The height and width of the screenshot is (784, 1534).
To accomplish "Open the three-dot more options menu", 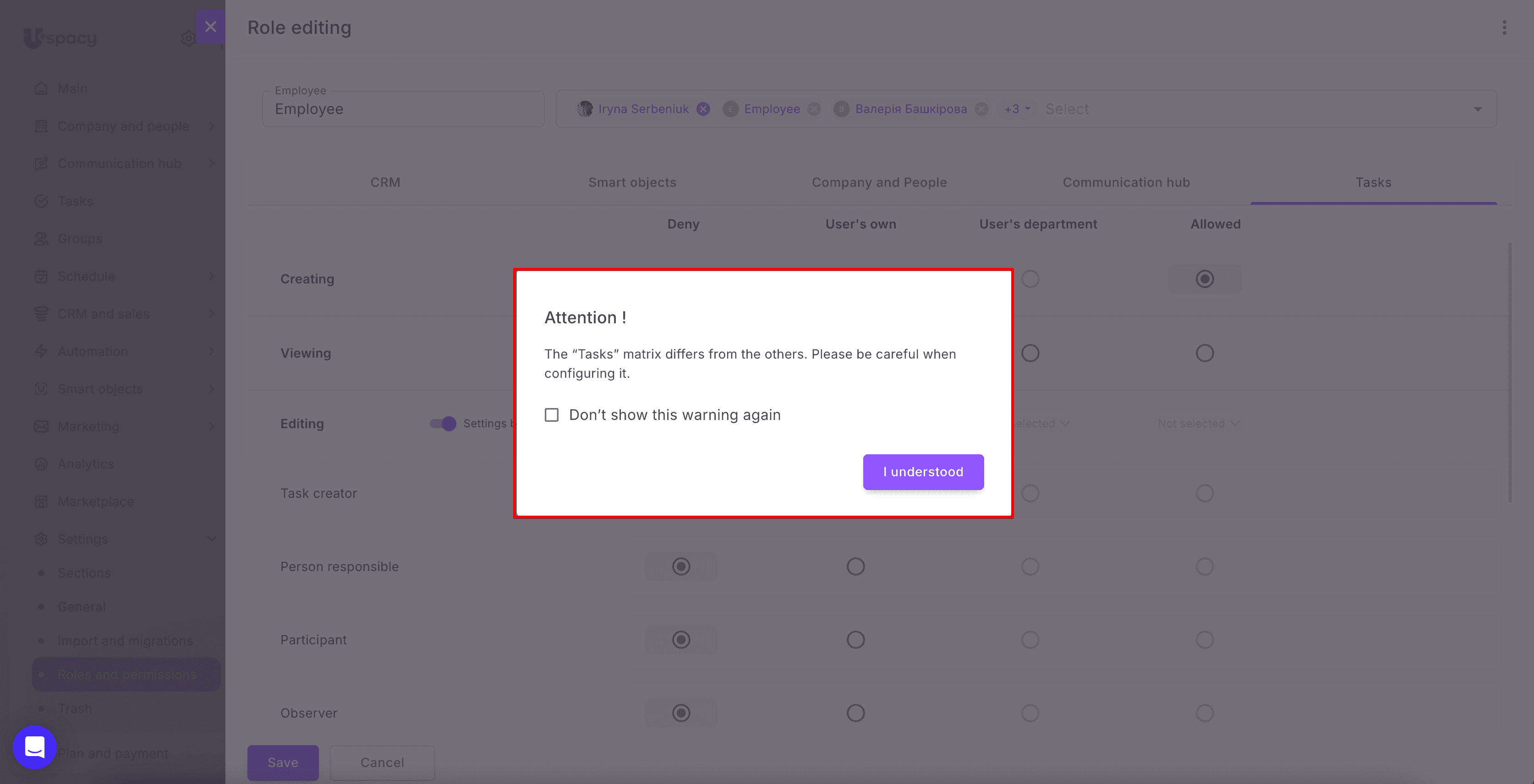I will 1504,27.
